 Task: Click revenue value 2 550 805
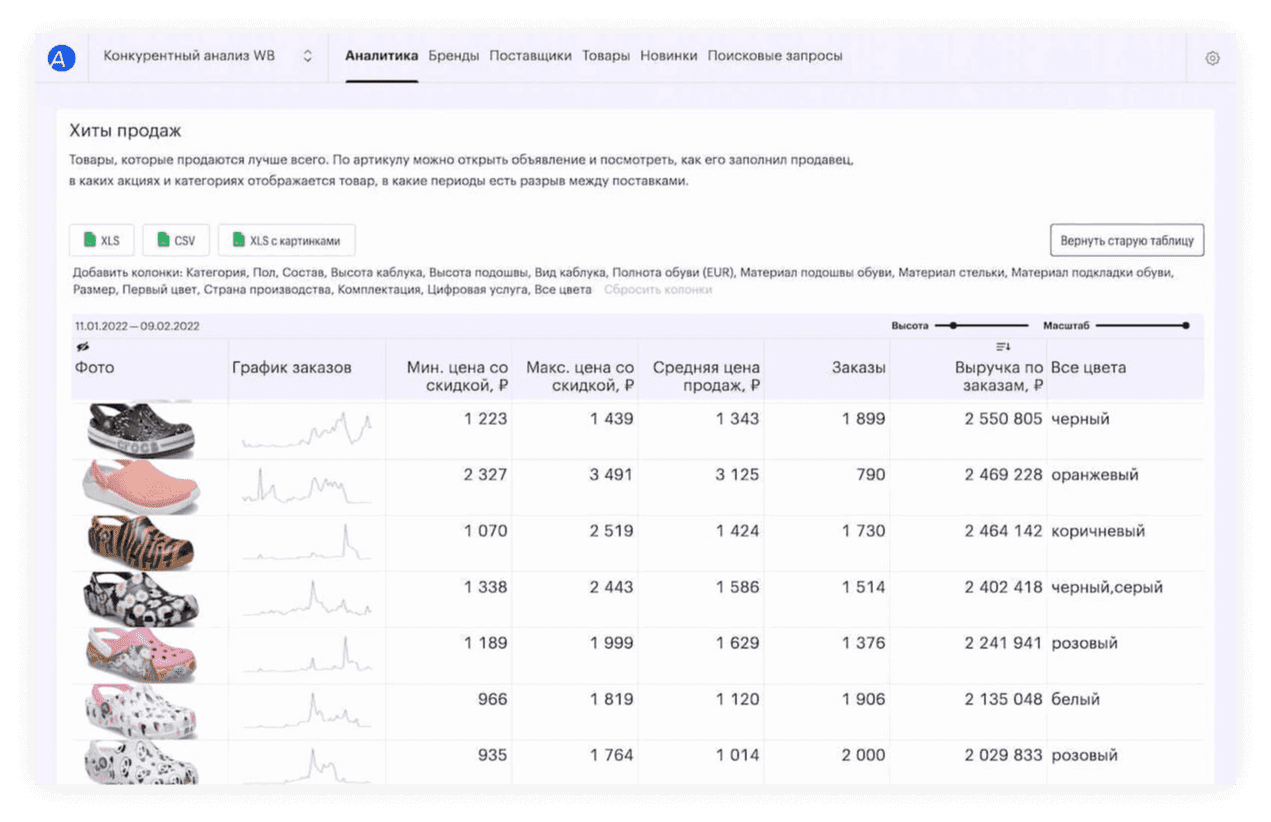(x=1003, y=419)
